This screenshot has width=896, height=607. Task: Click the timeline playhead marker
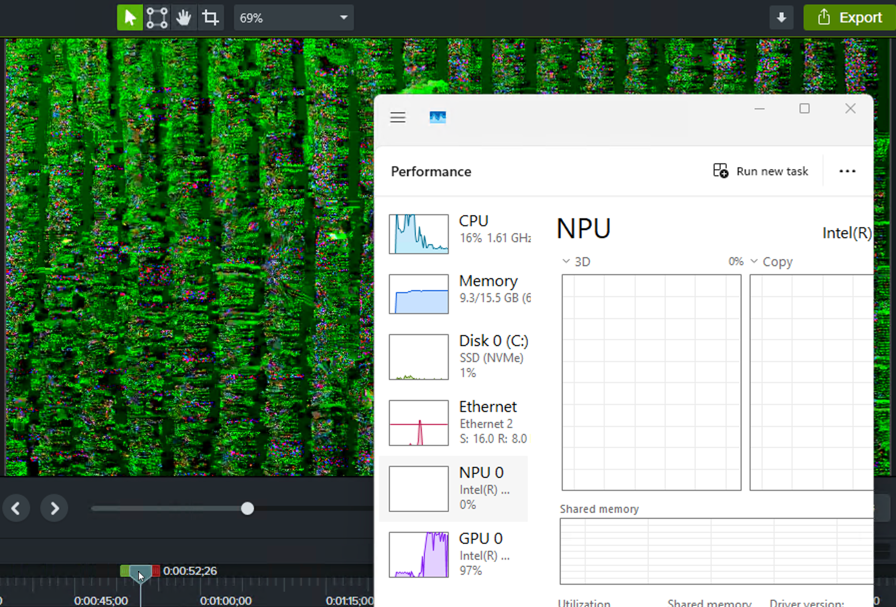(140, 573)
